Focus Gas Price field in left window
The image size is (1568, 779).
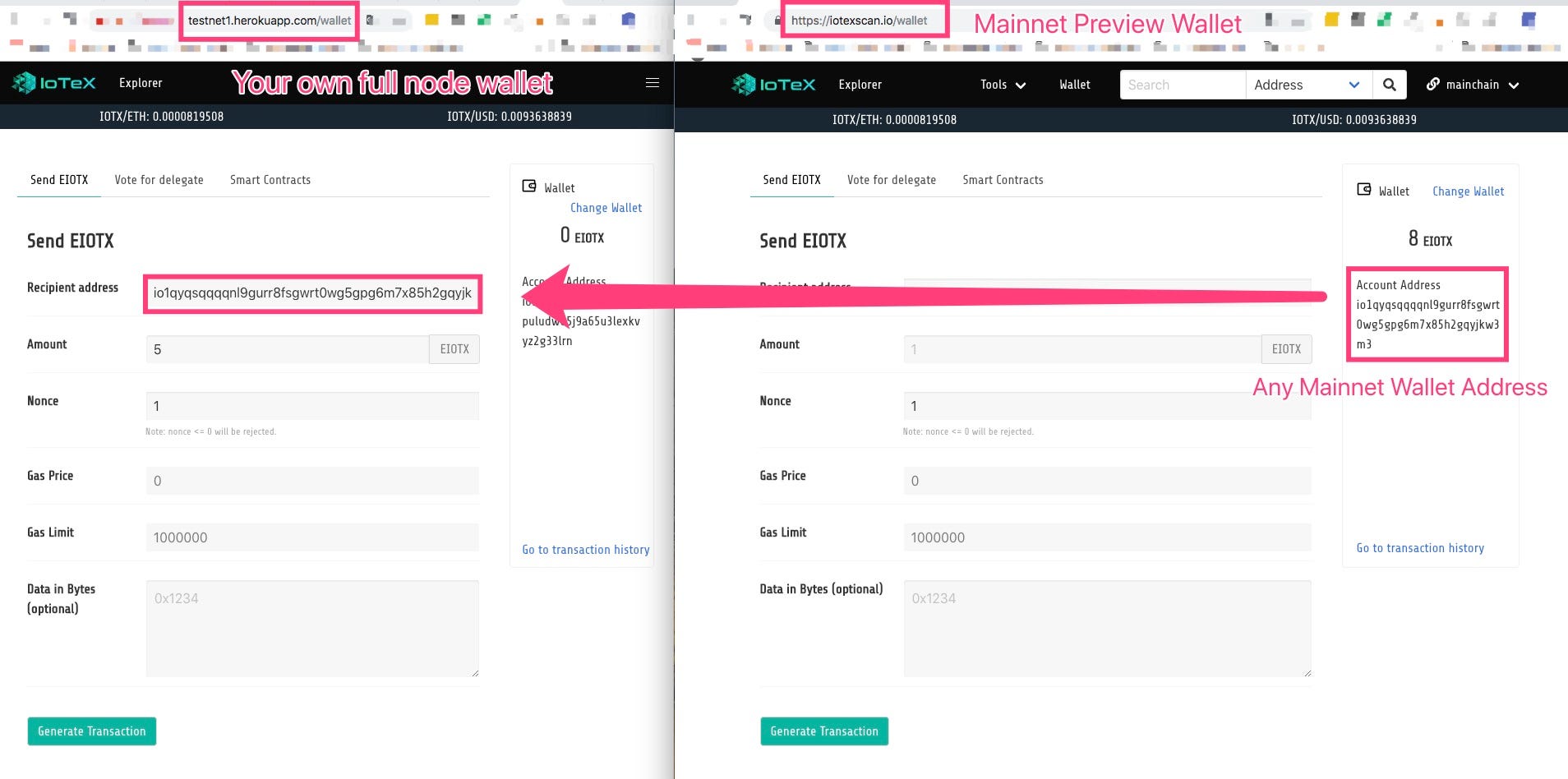[x=312, y=481]
